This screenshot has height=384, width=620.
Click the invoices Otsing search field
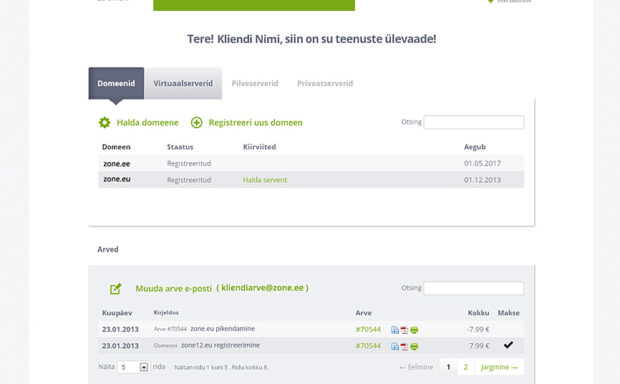[474, 288]
